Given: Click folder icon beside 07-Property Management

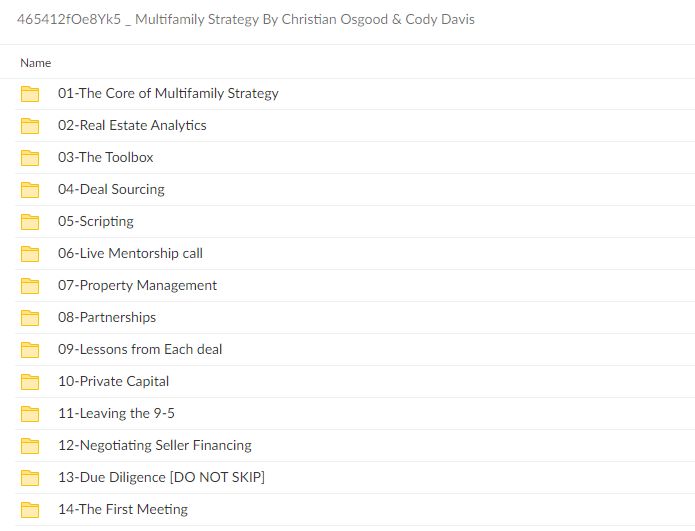Looking at the screenshot, I should [30, 286].
